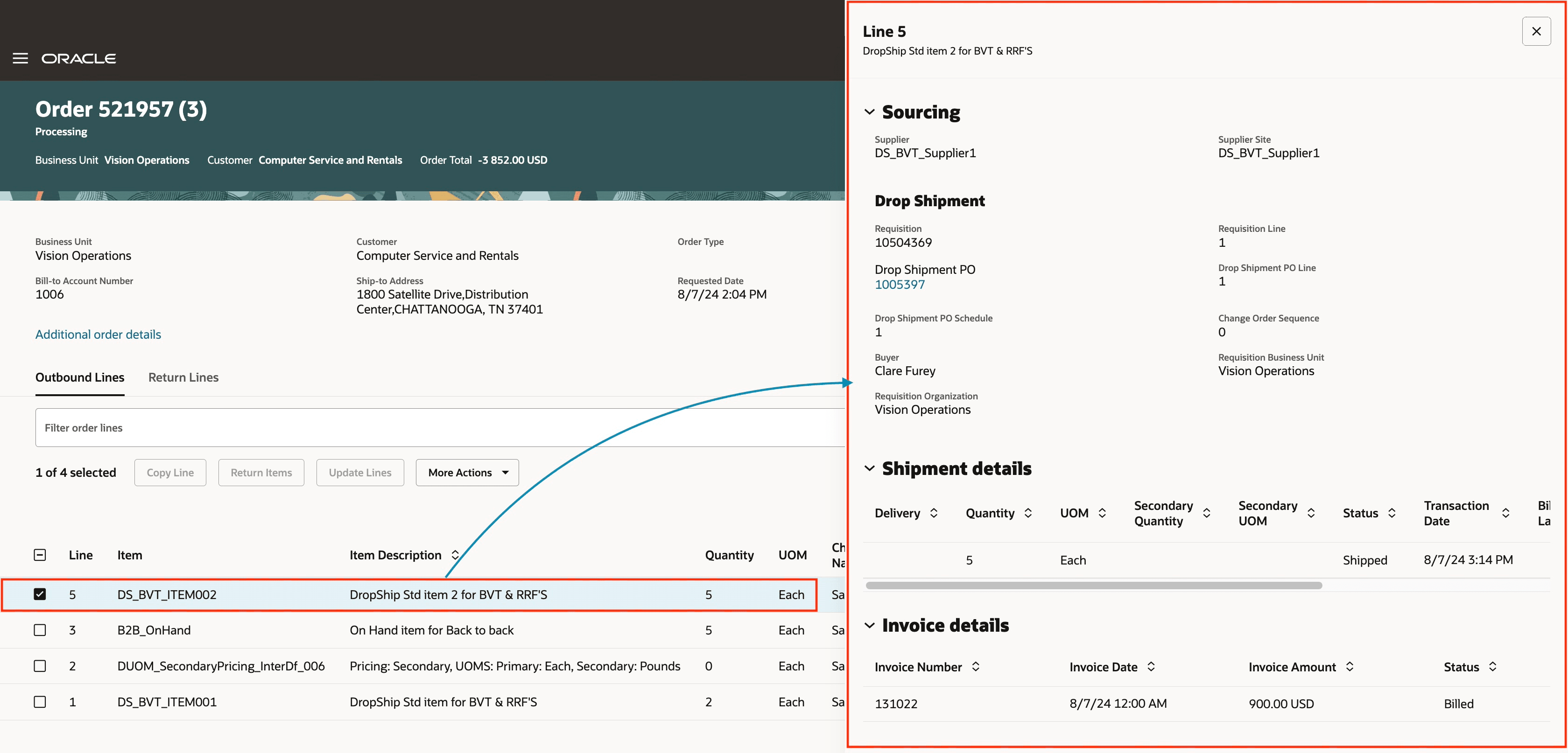Collapse the Sourcing section
The image size is (1568, 753).
point(869,112)
